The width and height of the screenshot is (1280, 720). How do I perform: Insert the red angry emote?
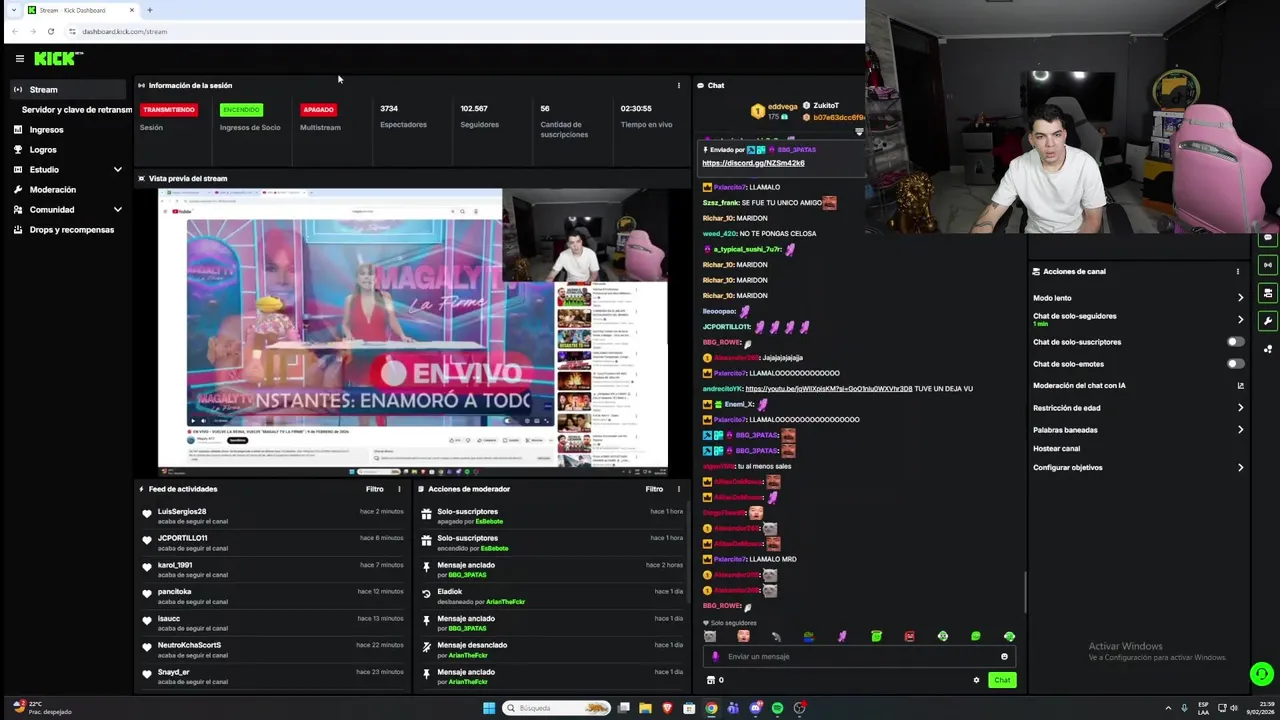click(909, 636)
